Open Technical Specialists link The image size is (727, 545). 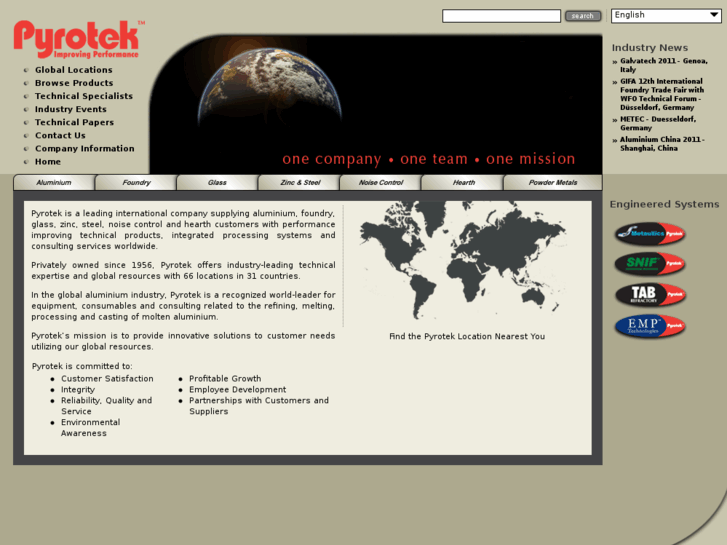[84, 96]
